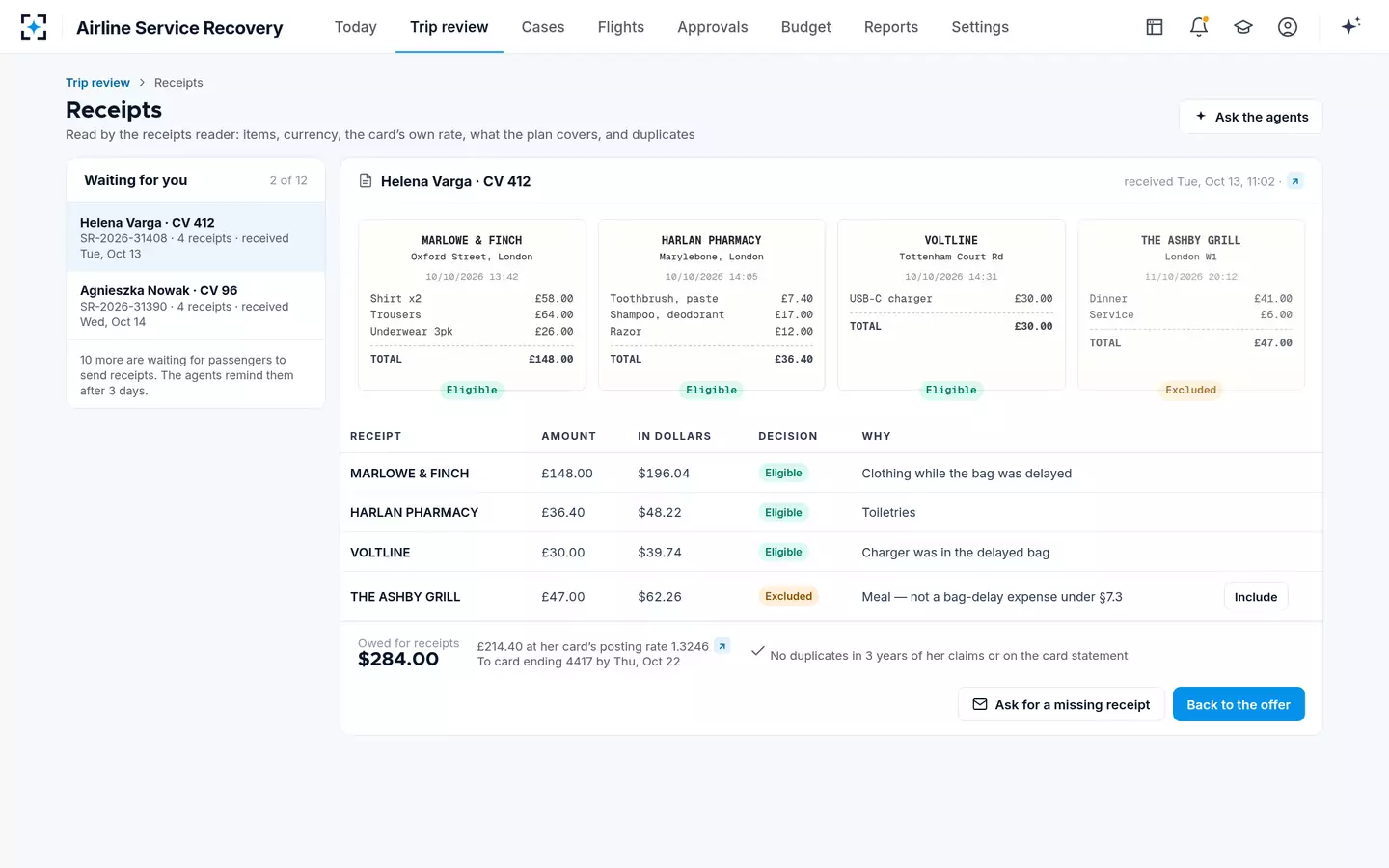Screen dimensions: 1389x868
Task: Click the $196.04 dollar amount
Action: tap(664, 474)
